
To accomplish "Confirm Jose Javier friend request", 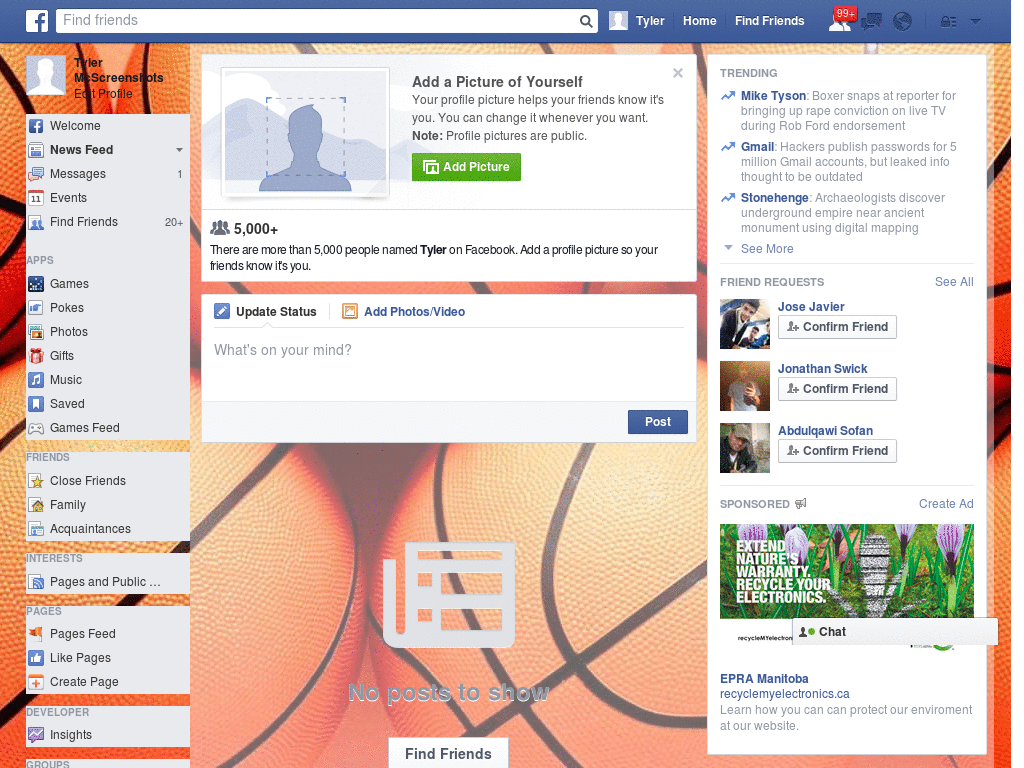I will point(837,327).
